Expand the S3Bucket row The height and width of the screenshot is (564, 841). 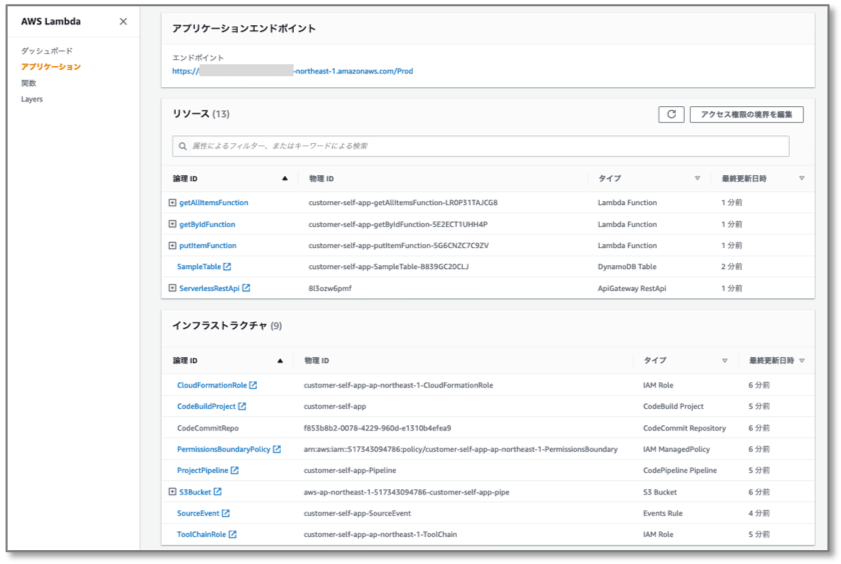(x=172, y=492)
